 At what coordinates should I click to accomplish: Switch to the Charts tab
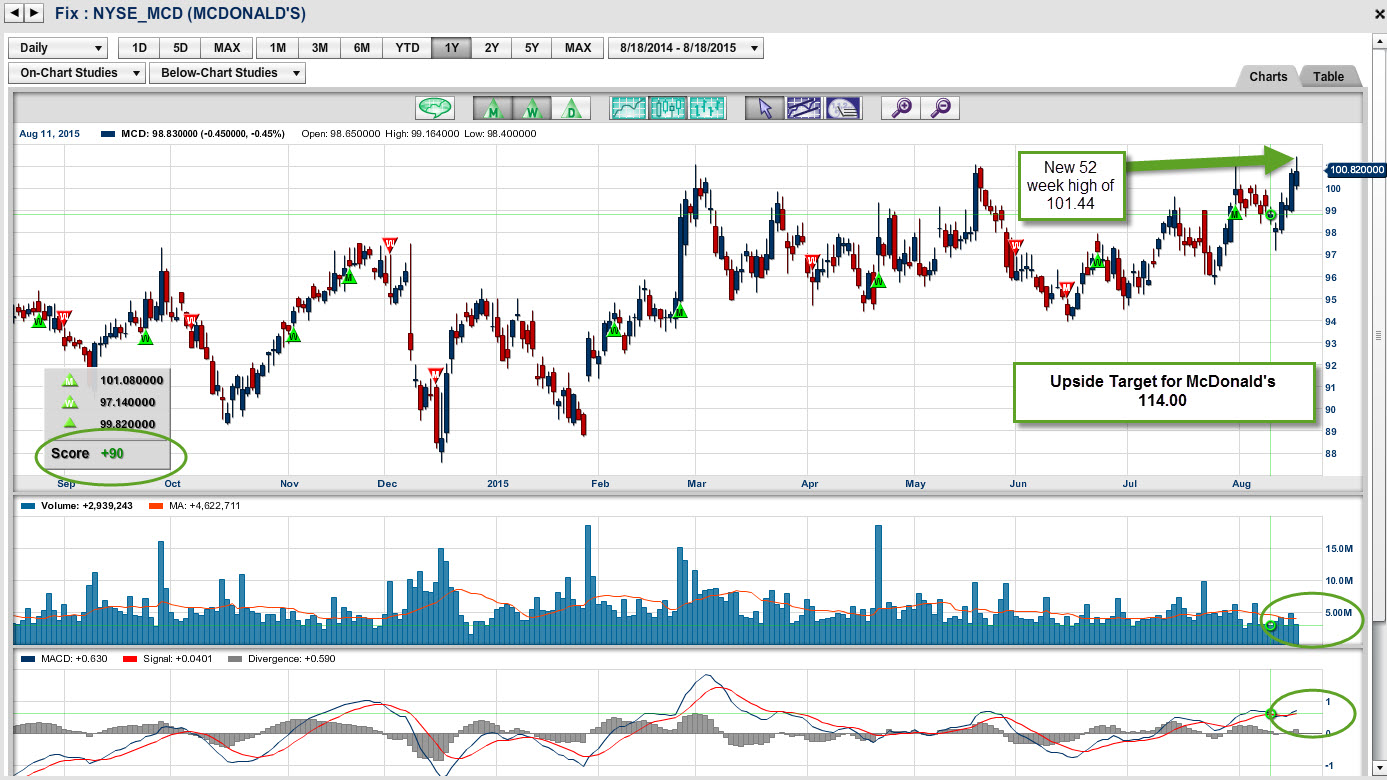(x=1268, y=77)
